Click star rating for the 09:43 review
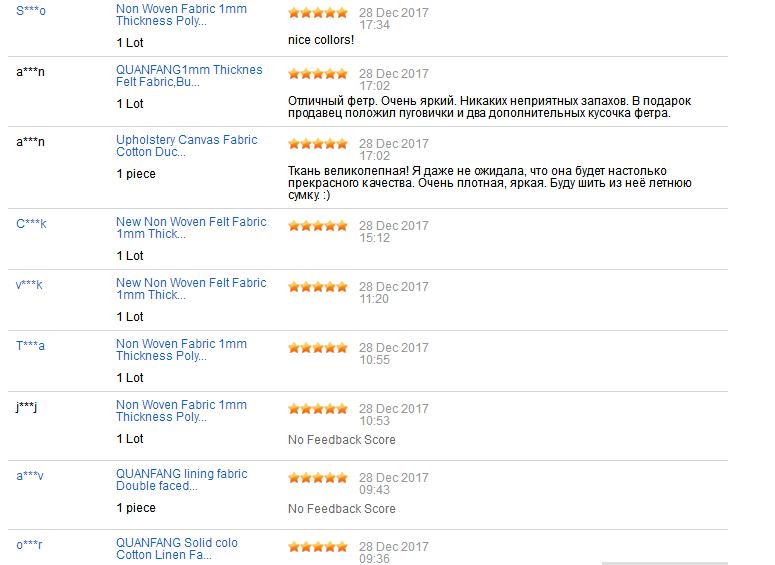 [318, 478]
